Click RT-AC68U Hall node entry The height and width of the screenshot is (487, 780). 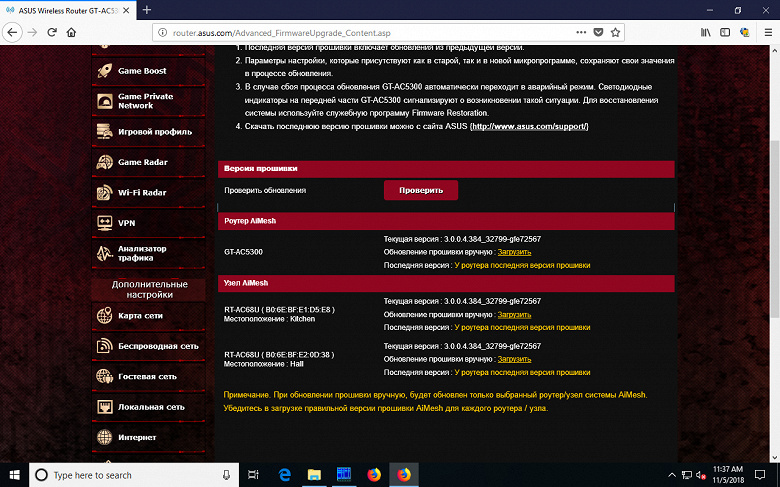[x=279, y=359]
